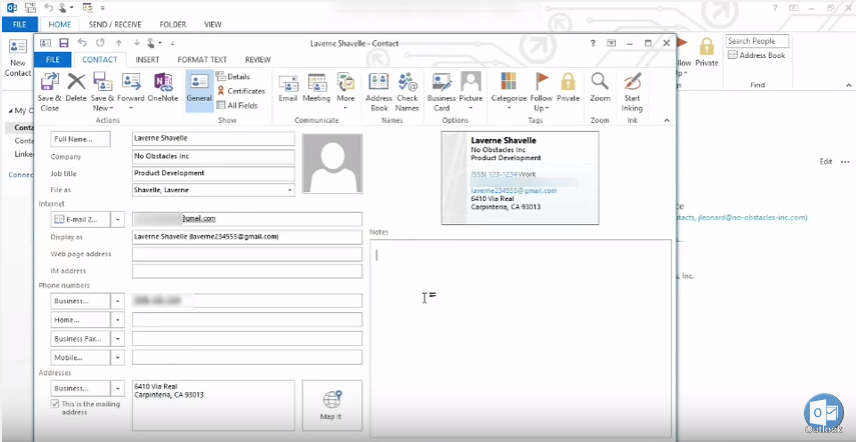This screenshot has height=442, width=856.
Task: Click New Contact in main Outlook window
Action: 17,58
